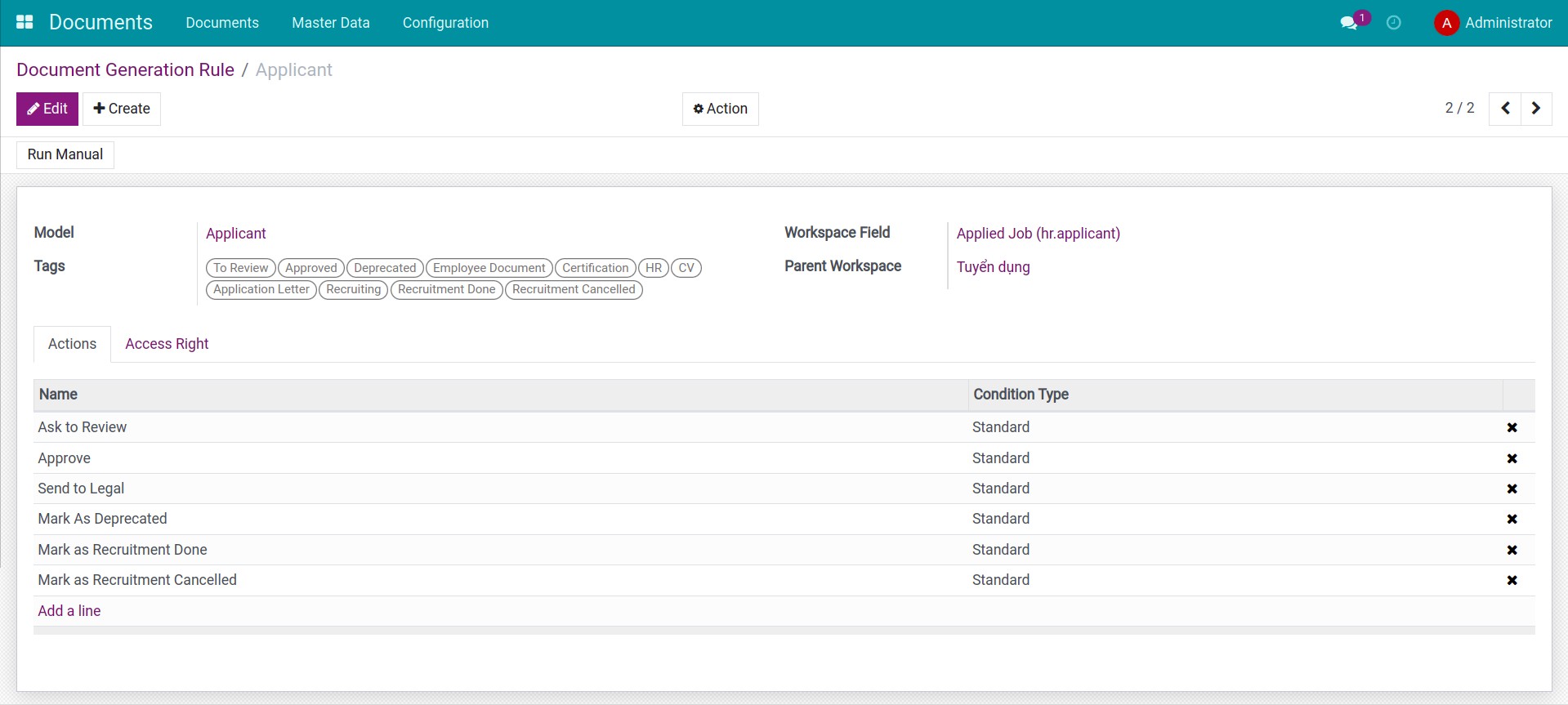Open the activities clock icon

click(1394, 23)
